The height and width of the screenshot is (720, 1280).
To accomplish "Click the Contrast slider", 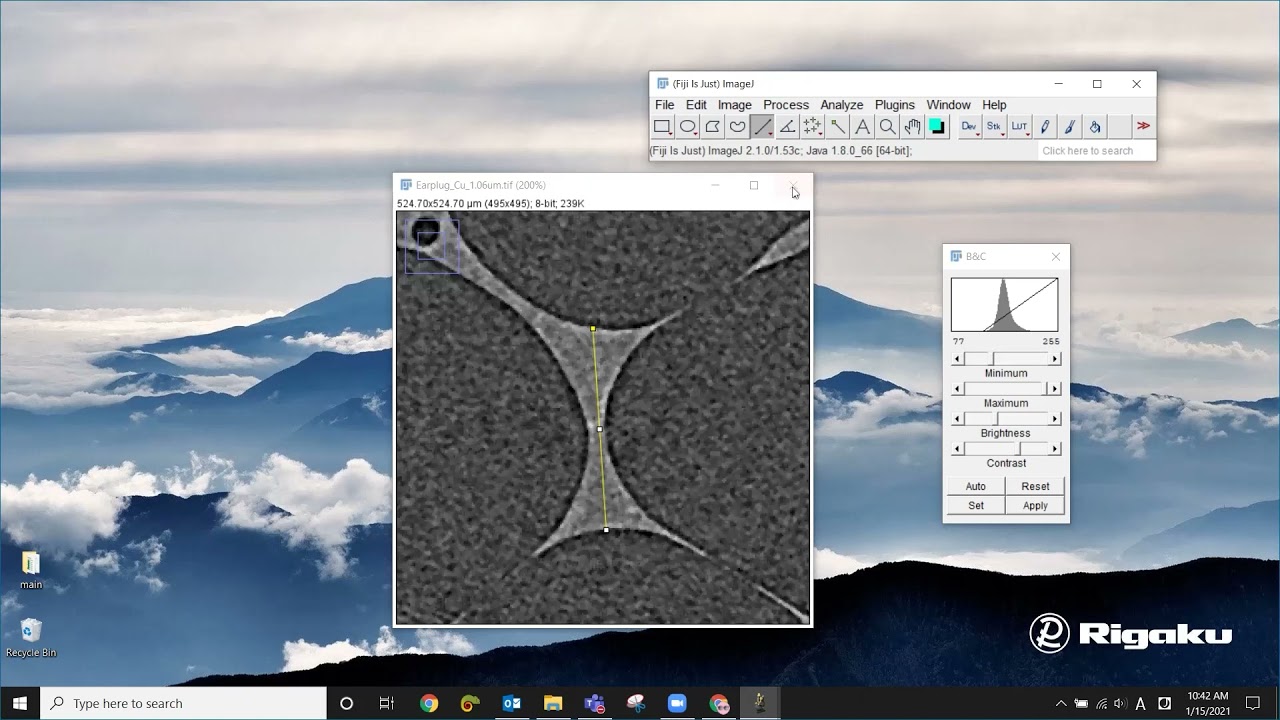I will tap(1004, 448).
